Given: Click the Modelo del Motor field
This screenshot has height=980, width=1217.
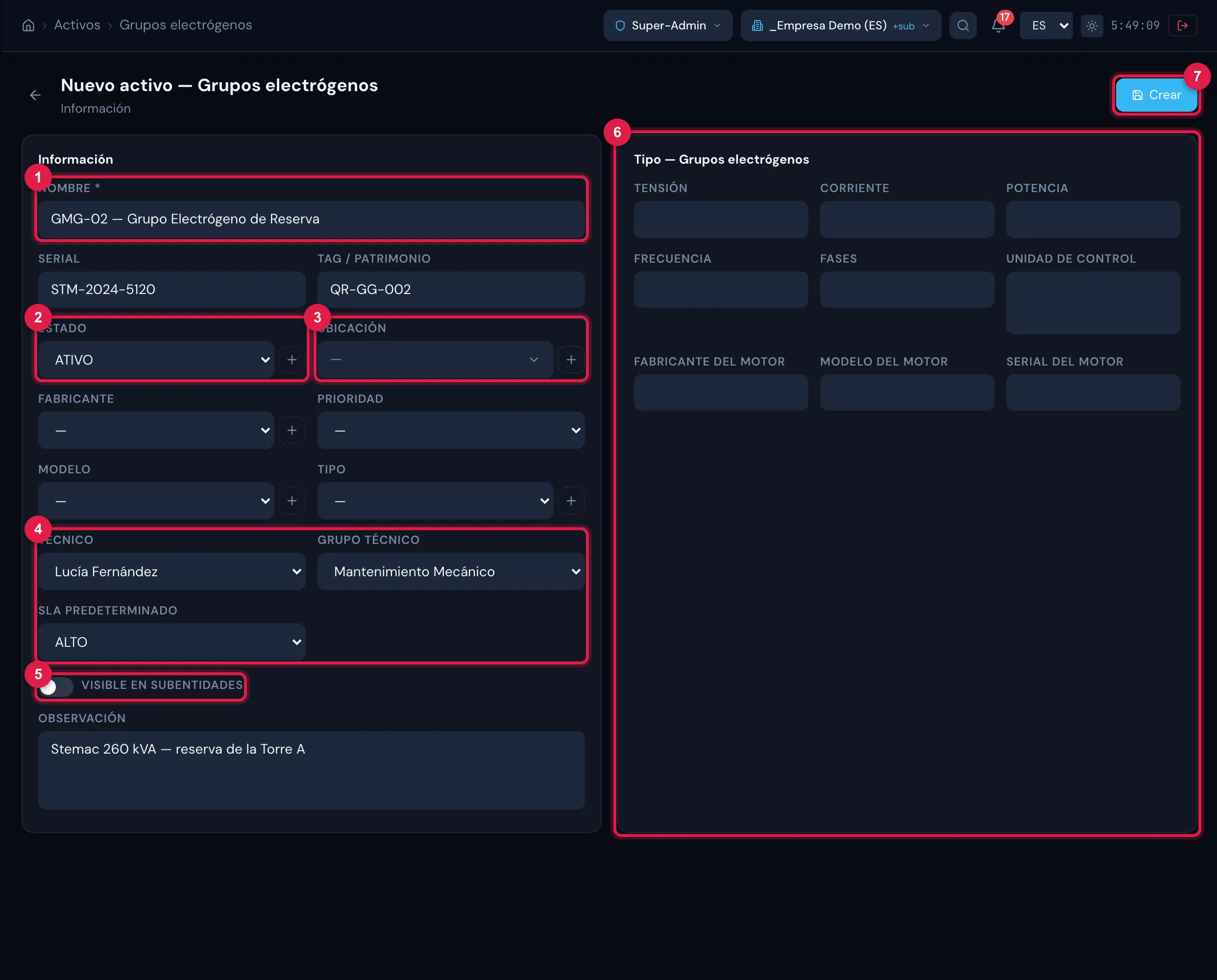Looking at the screenshot, I should (x=906, y=392).
